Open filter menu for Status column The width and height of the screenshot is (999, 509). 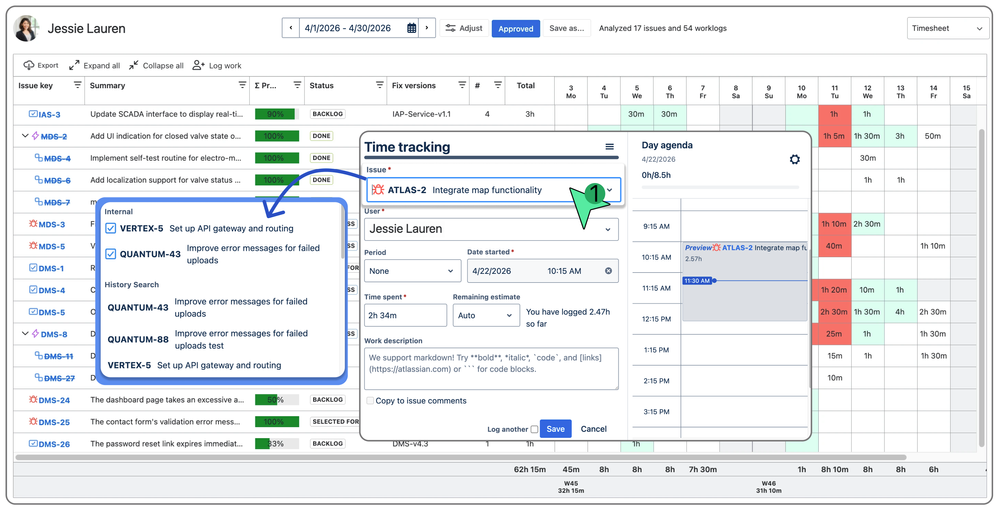tap(380, 85)
